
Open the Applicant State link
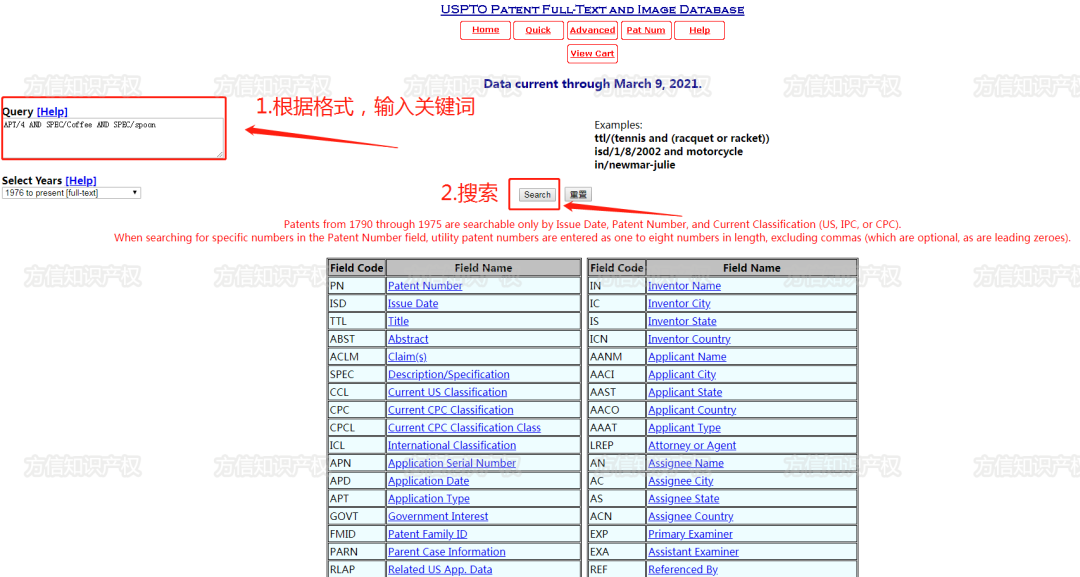click(x=685, y=392)
